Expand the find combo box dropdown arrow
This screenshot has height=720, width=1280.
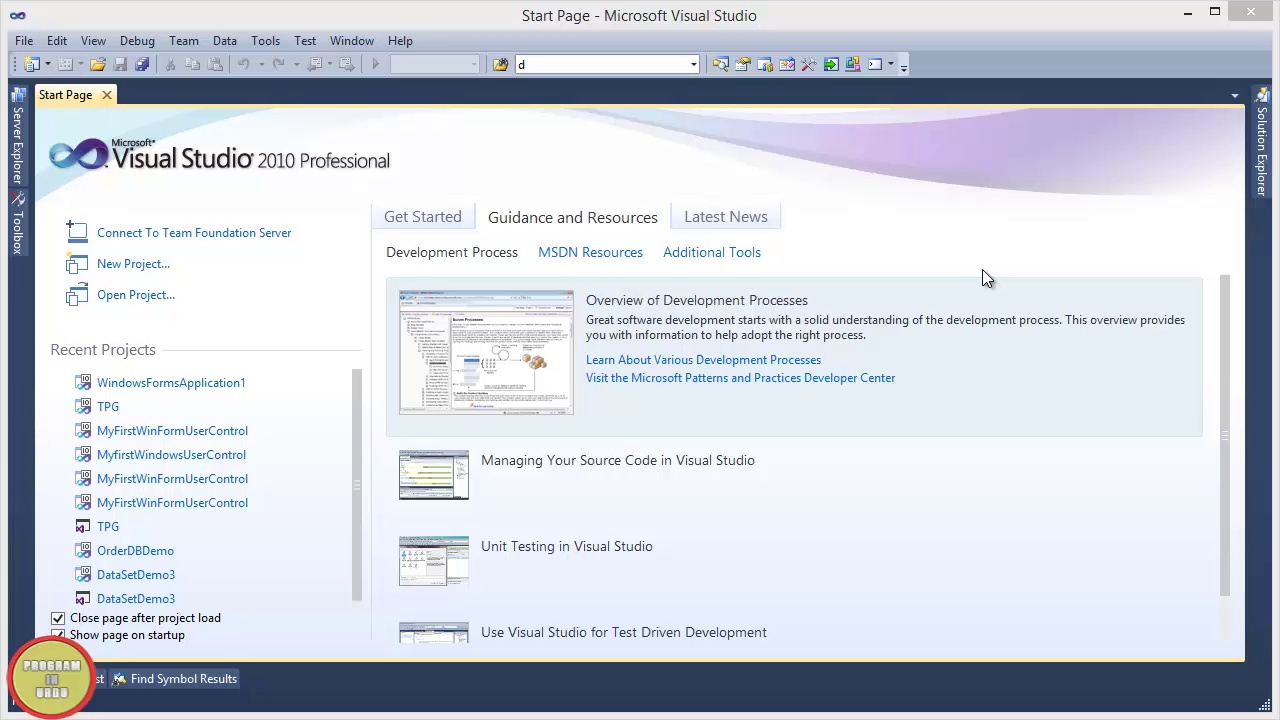tap(693, 65)
